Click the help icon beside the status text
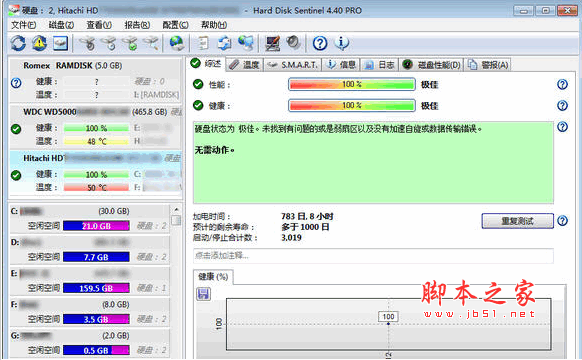Viewport: 582px width, 360px height. click(562, 127)
